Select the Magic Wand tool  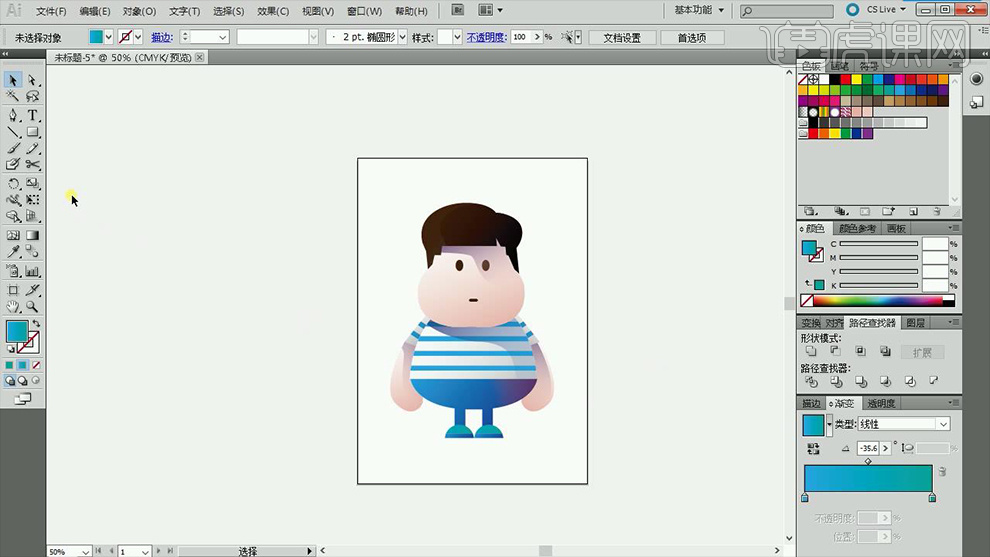(x=13, y=97)
